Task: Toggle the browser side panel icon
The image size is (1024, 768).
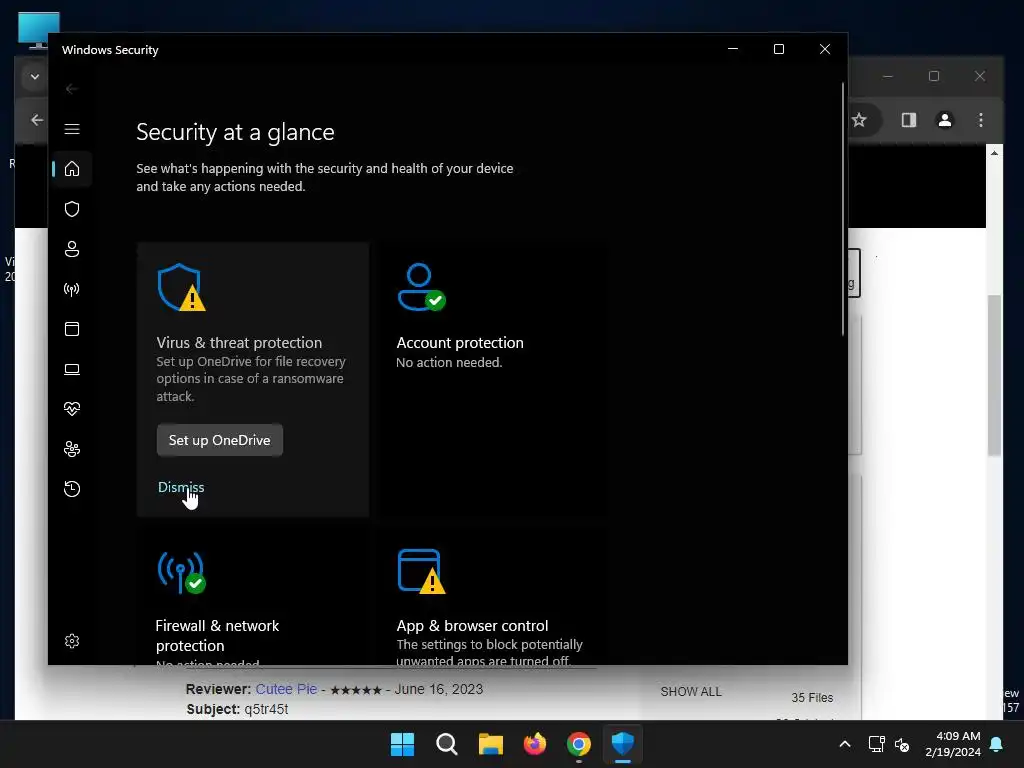Action: [908, 120]
